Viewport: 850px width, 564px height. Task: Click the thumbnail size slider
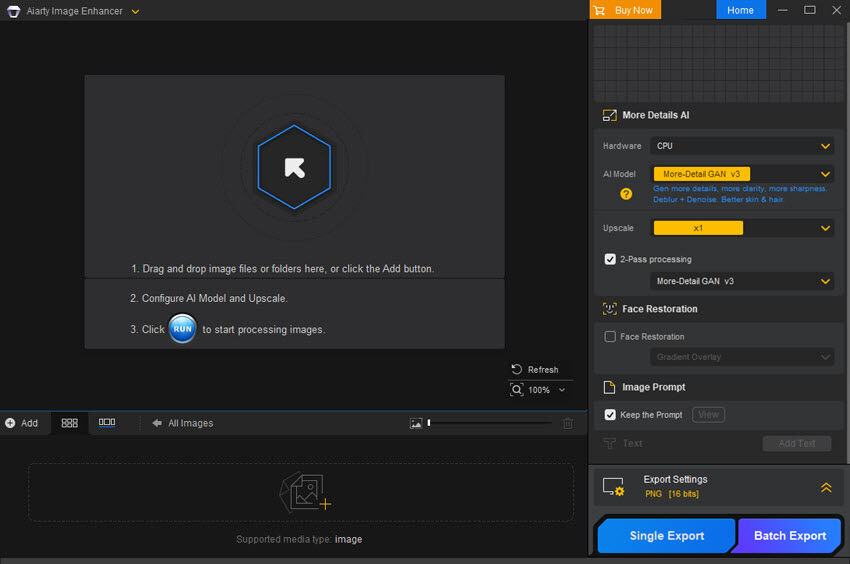[x=489, y=423]
